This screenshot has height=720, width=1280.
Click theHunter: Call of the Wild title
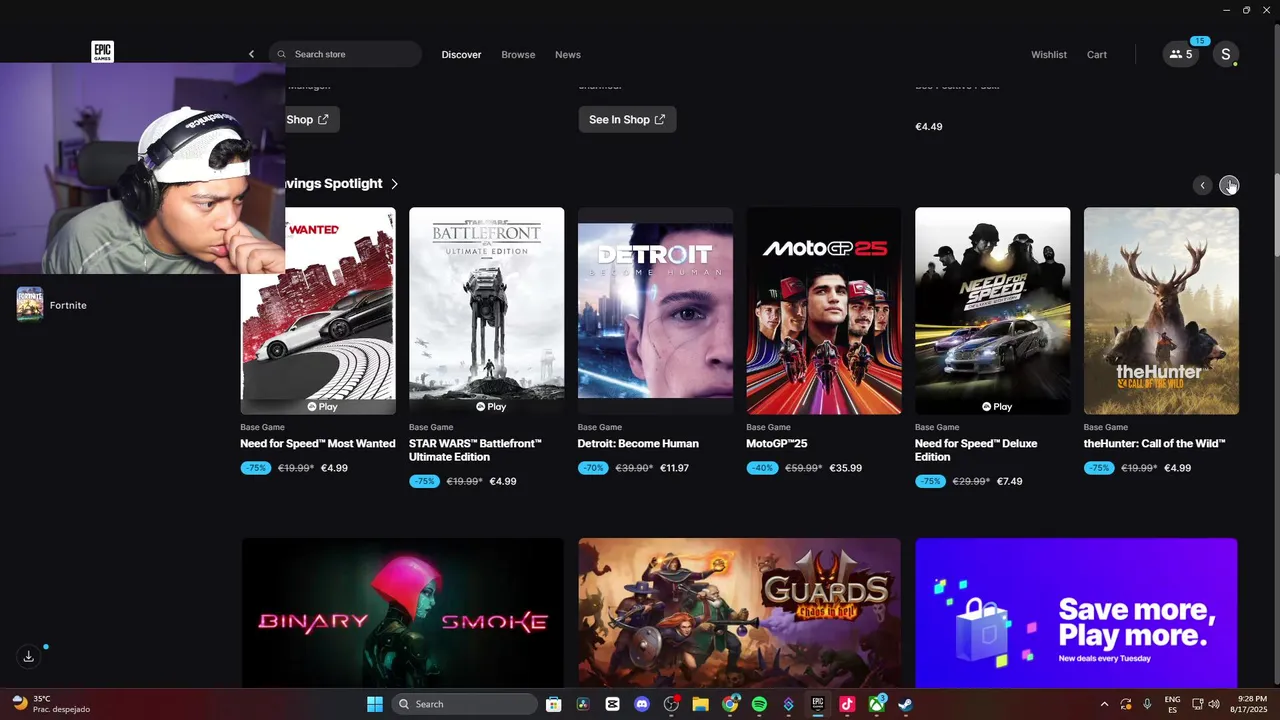1154,444
